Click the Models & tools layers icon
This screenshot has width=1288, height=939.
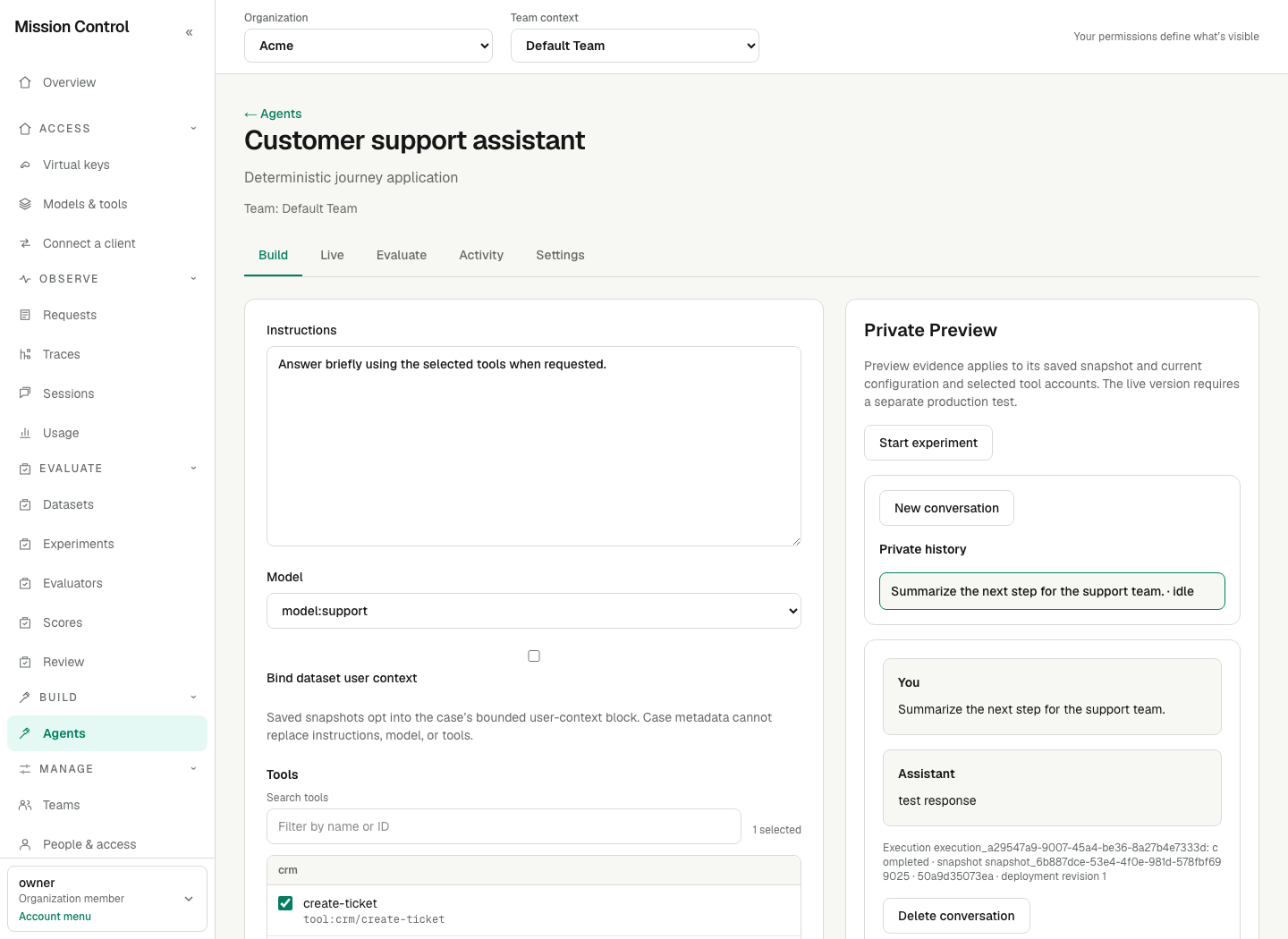pyautogui.click(x=25, y=204)
